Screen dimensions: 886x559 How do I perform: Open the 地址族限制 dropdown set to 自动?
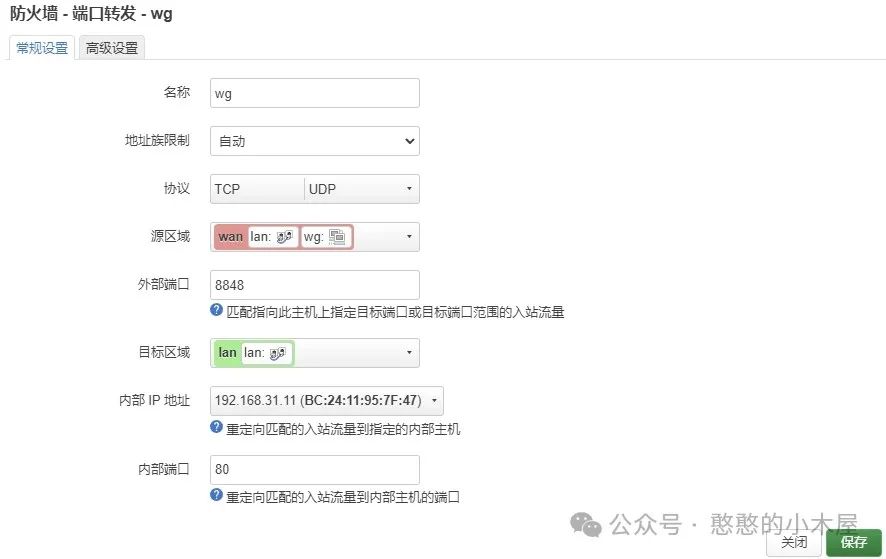[315, 141]
